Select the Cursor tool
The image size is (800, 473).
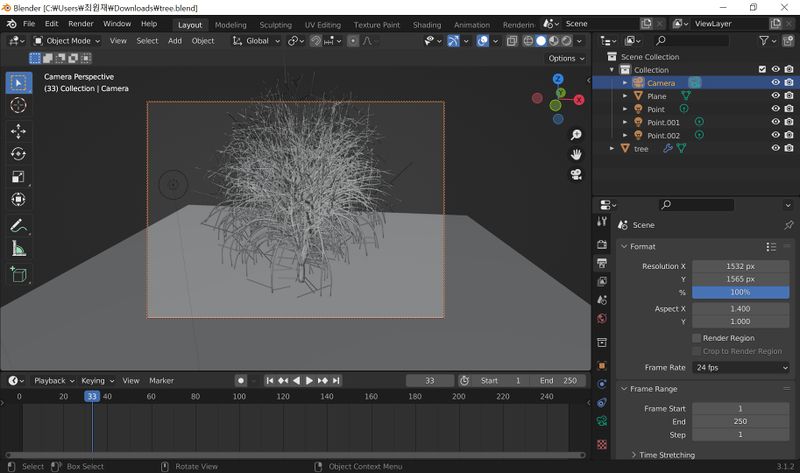pyautogui.click(x=18, y=106)
